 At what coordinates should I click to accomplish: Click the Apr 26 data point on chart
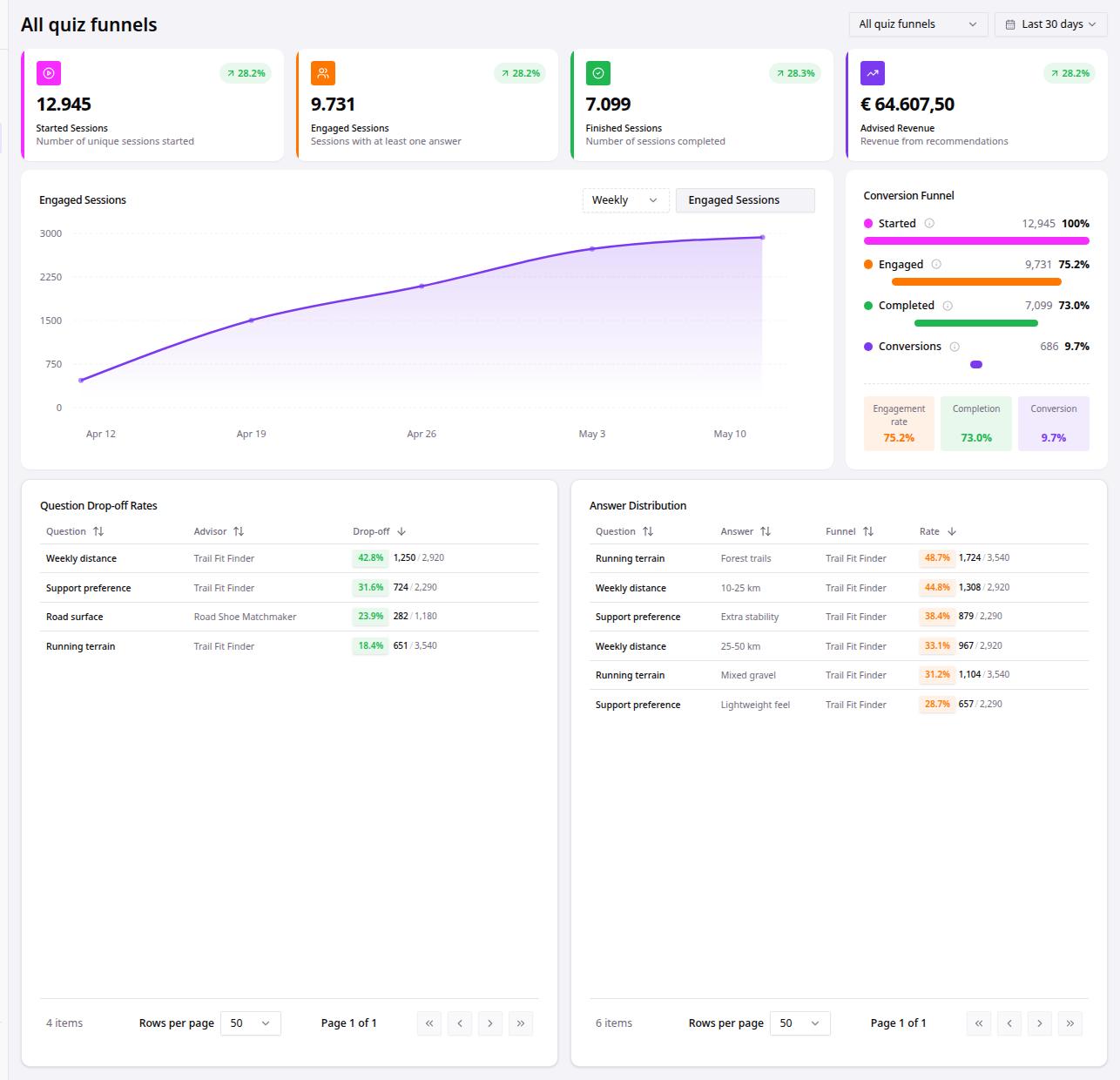(422, 286)
